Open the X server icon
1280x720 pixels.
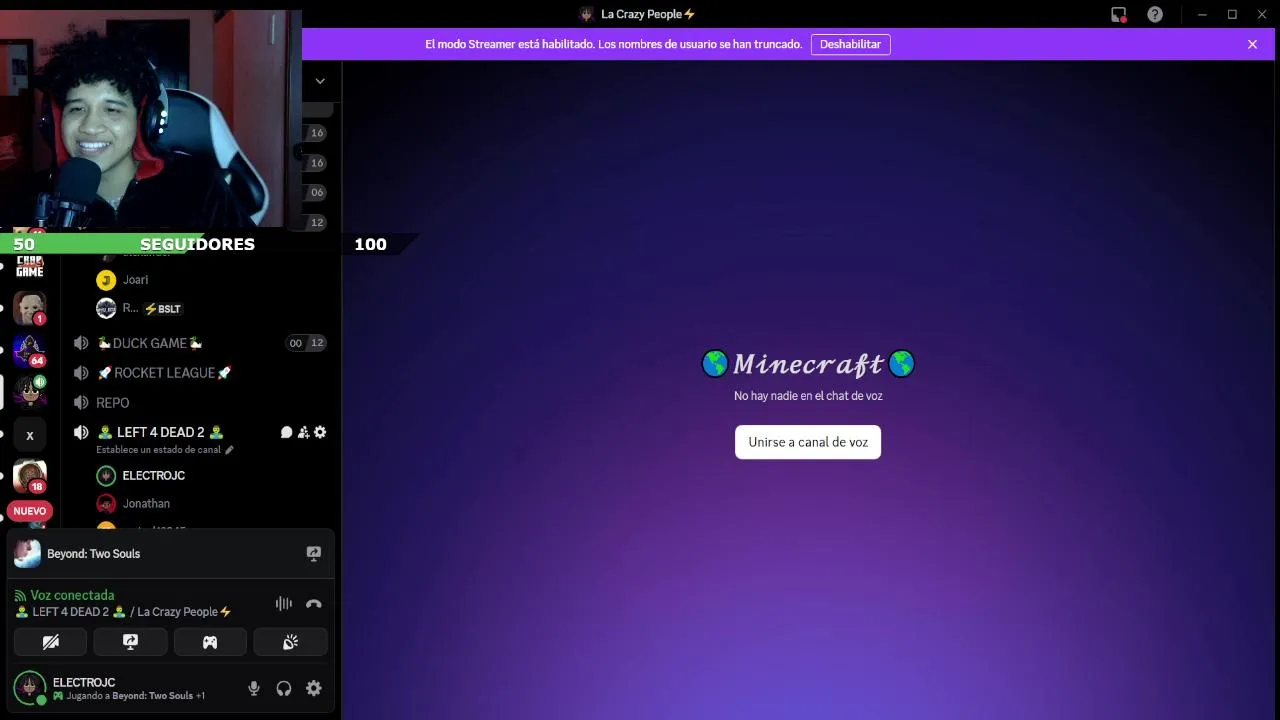tap(29, 435)
